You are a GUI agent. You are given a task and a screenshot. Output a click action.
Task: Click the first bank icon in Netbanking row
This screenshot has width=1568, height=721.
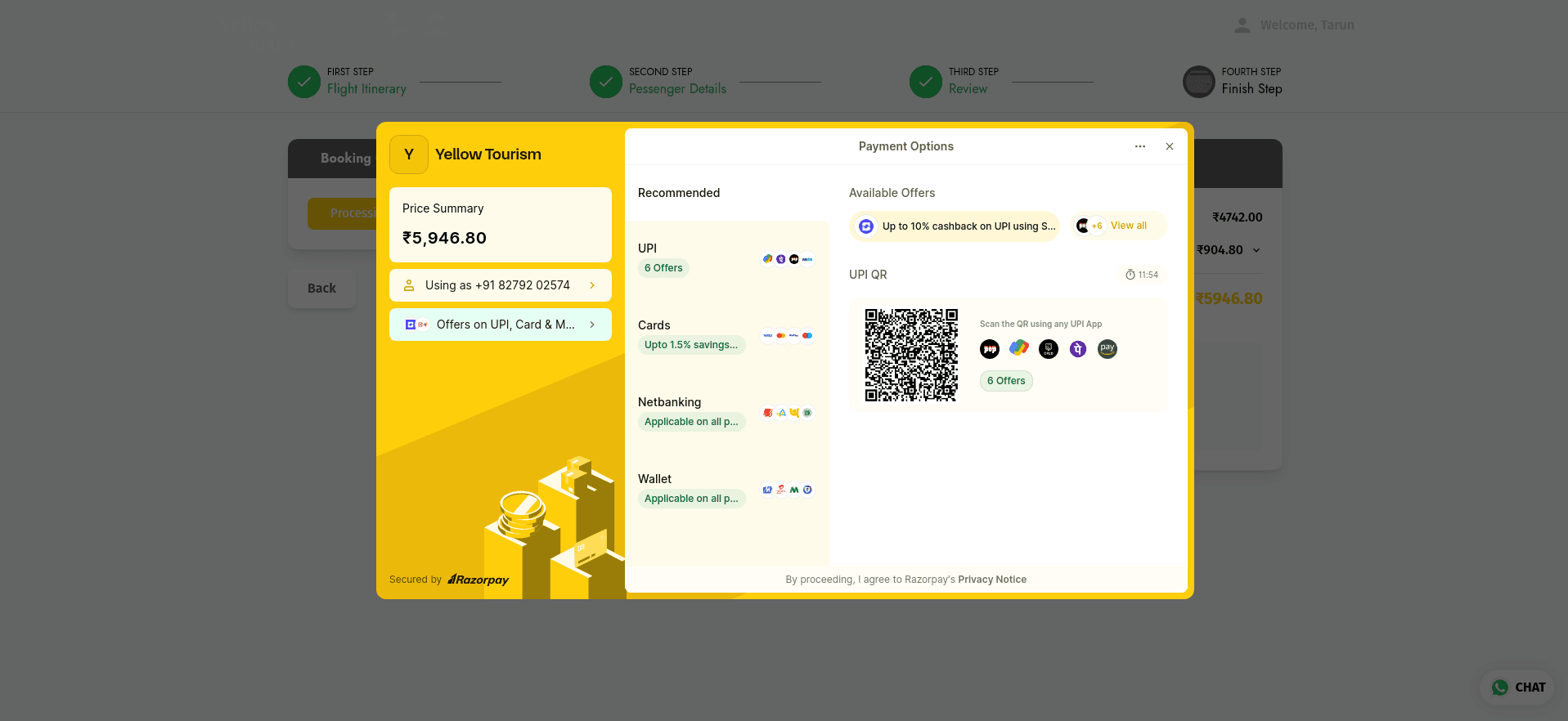(x=768, y=413)
